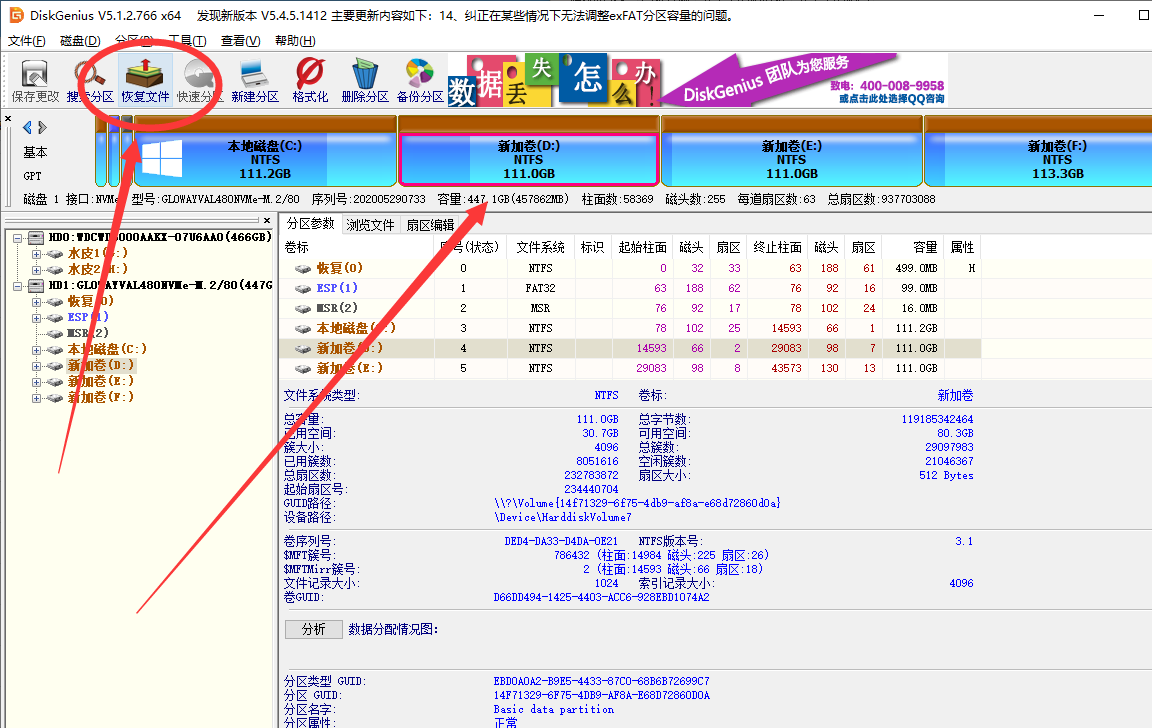Screen dimensions: 1152x728
Task: Click the 序列号:202005290733 disk info text
Action: tap(369, 199)
